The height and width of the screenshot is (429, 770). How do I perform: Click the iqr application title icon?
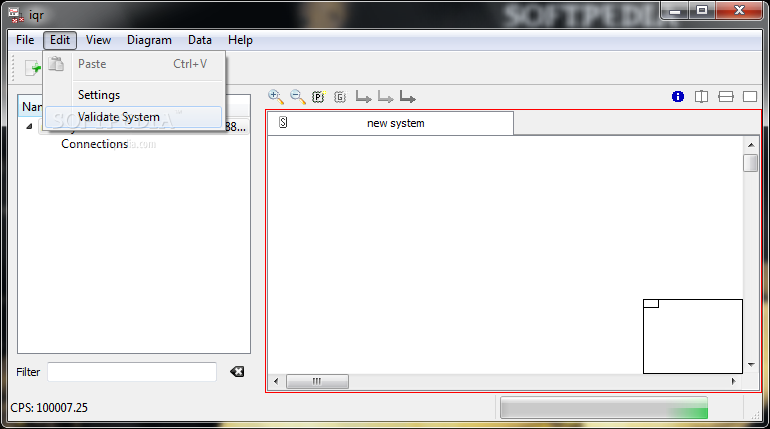[x=16, y=15]
